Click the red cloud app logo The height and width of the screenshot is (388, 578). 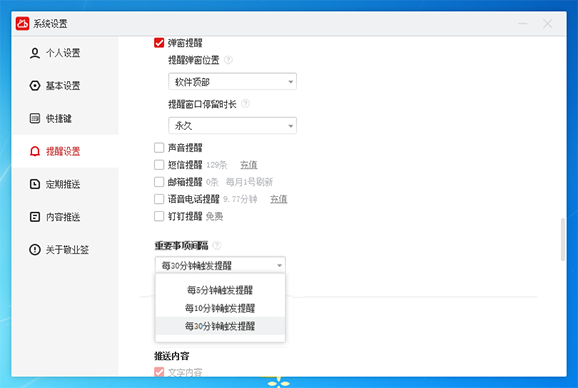[22, 24]
